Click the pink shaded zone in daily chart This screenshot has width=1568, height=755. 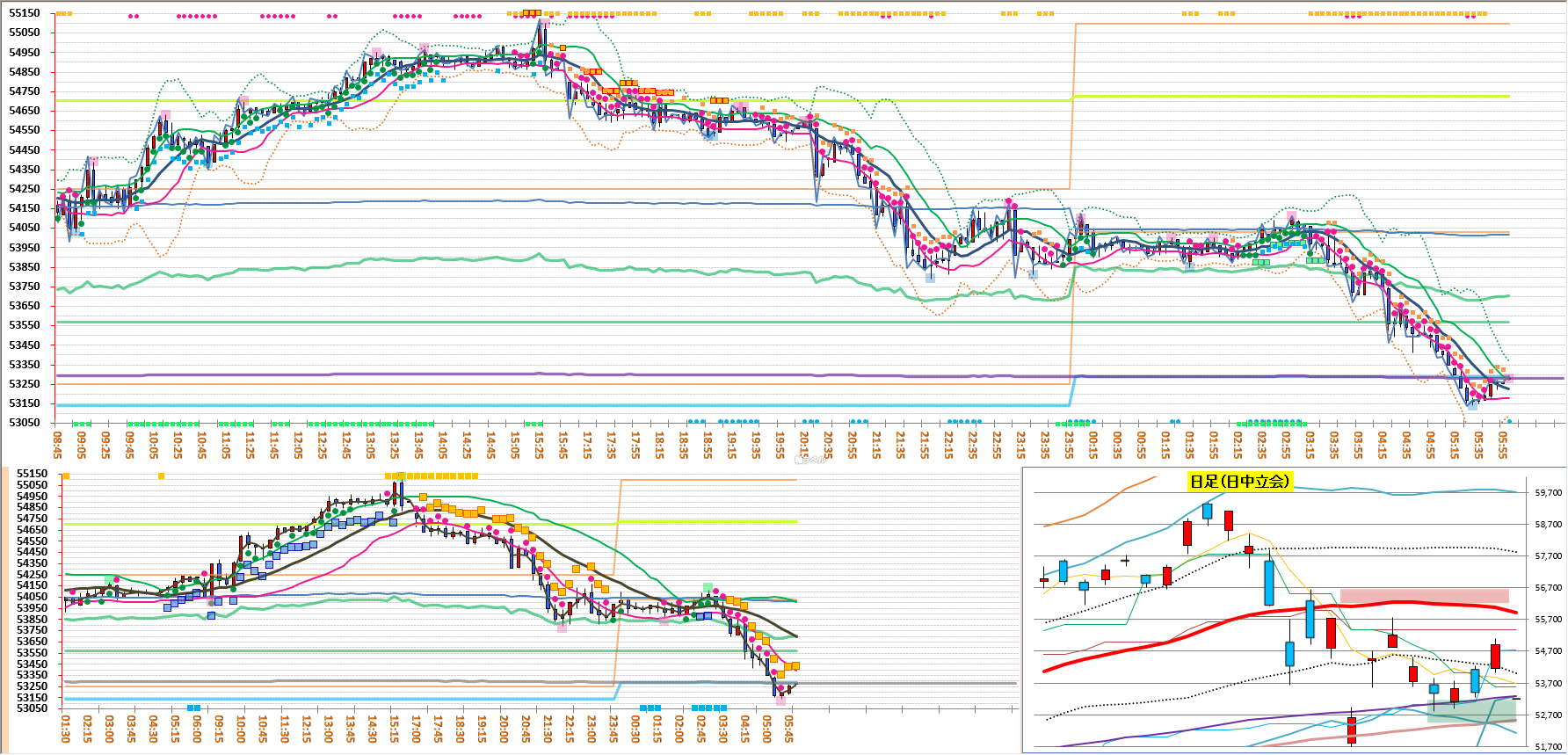click(x=1424, y=596)
